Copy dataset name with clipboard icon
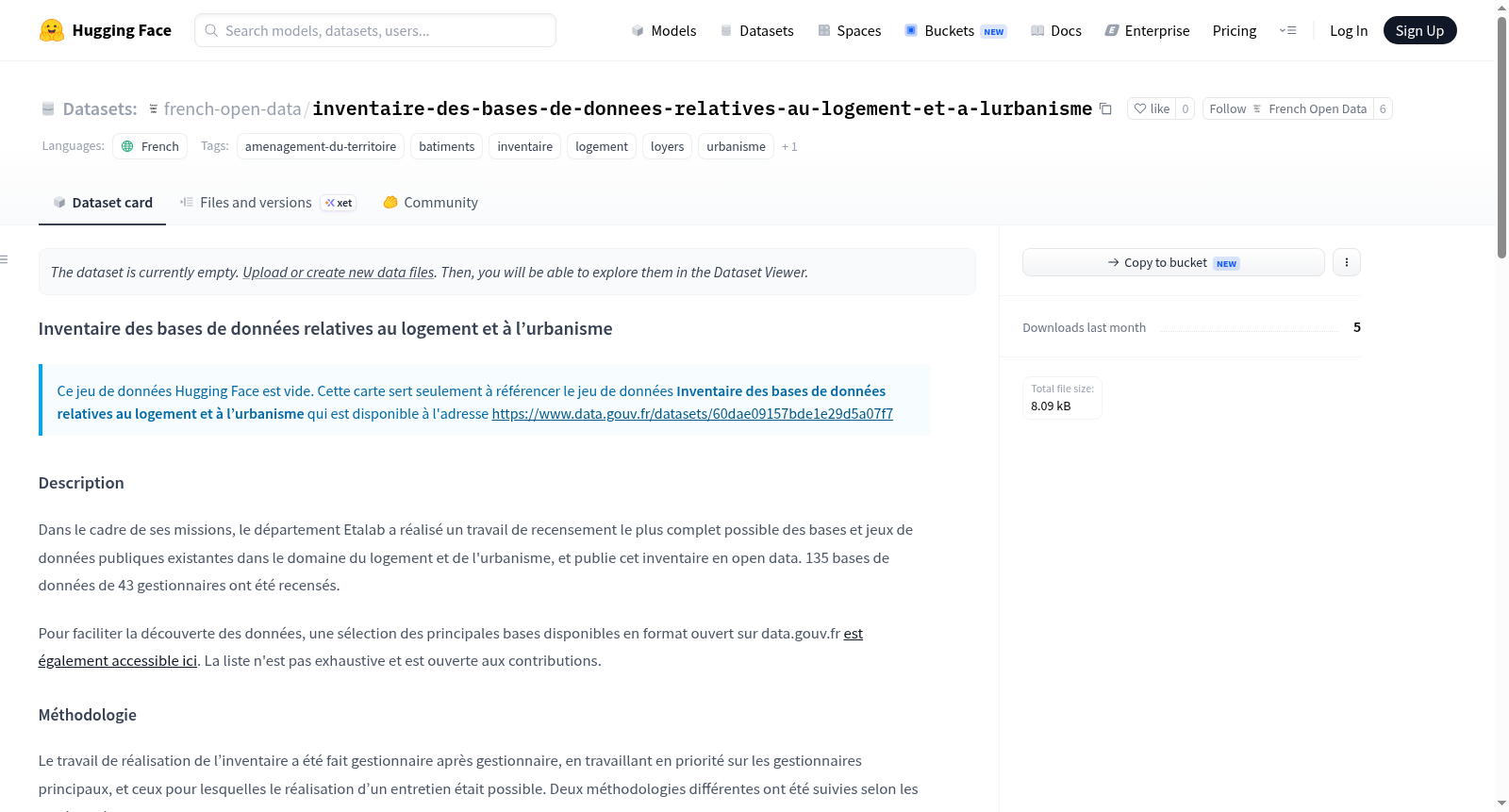Screen dimensions: 1509x812 click(1105, 109)
